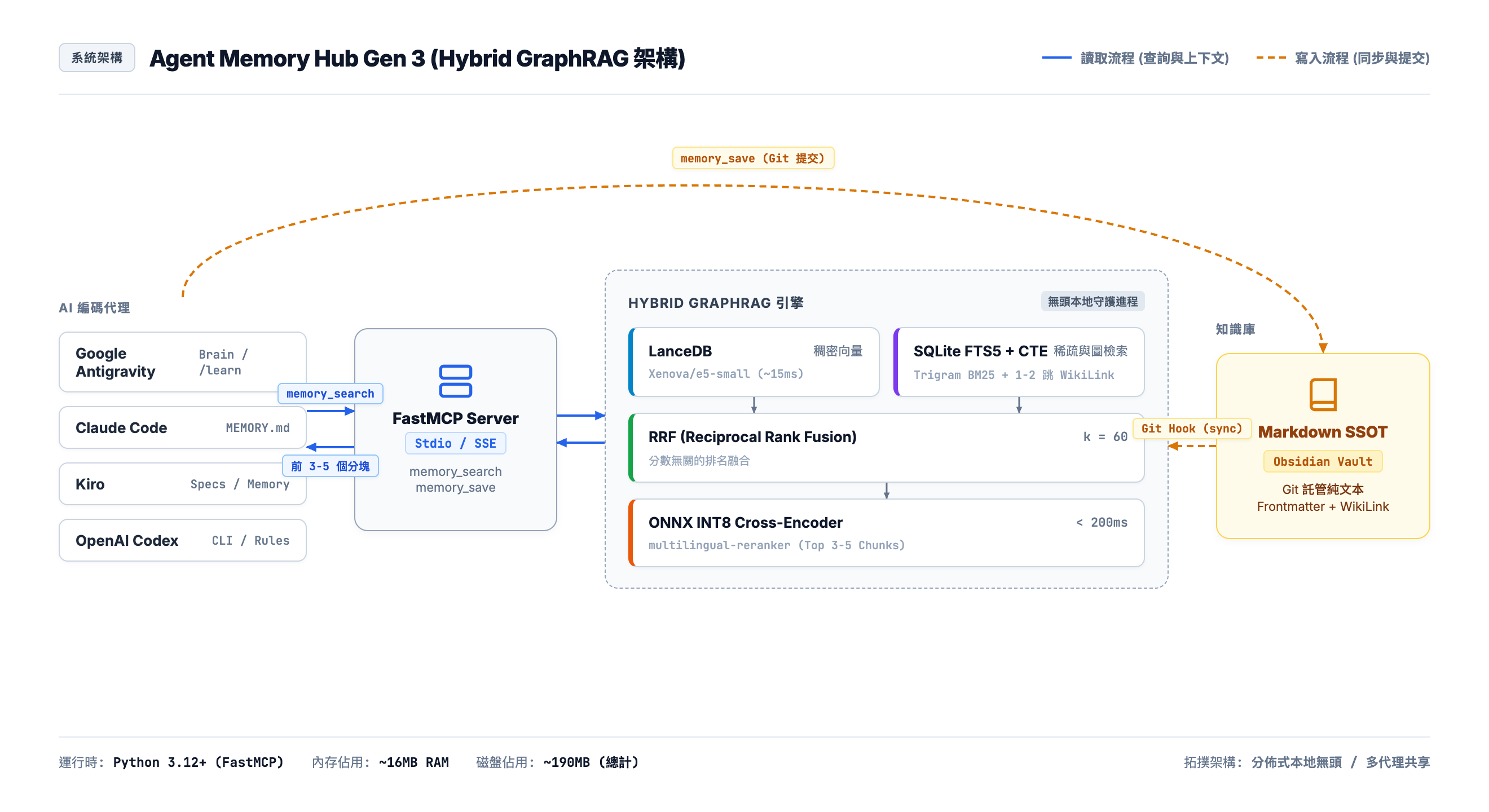This screenshot has width=1489, height=812.
Task: Click the 分數無關的排名融合 subtitle
Action: pyautogui.click(x=699, y=461)
